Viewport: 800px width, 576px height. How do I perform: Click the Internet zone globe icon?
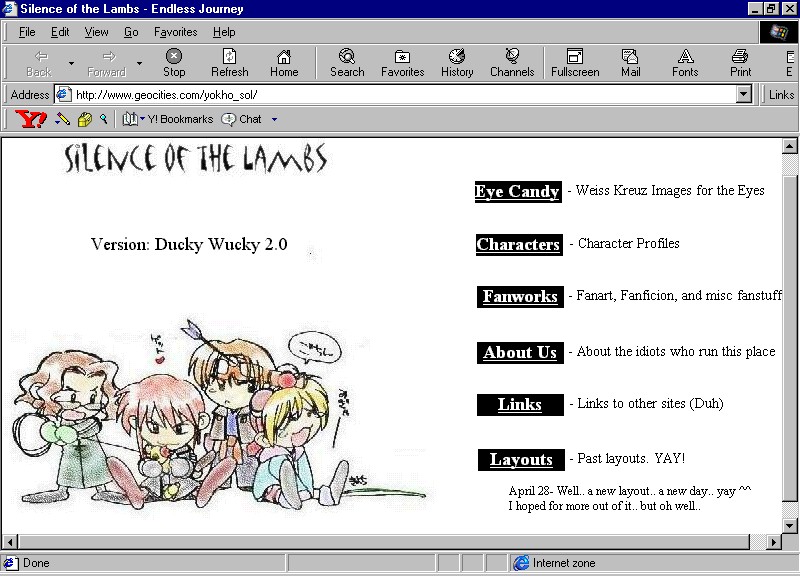click(521, 563)
